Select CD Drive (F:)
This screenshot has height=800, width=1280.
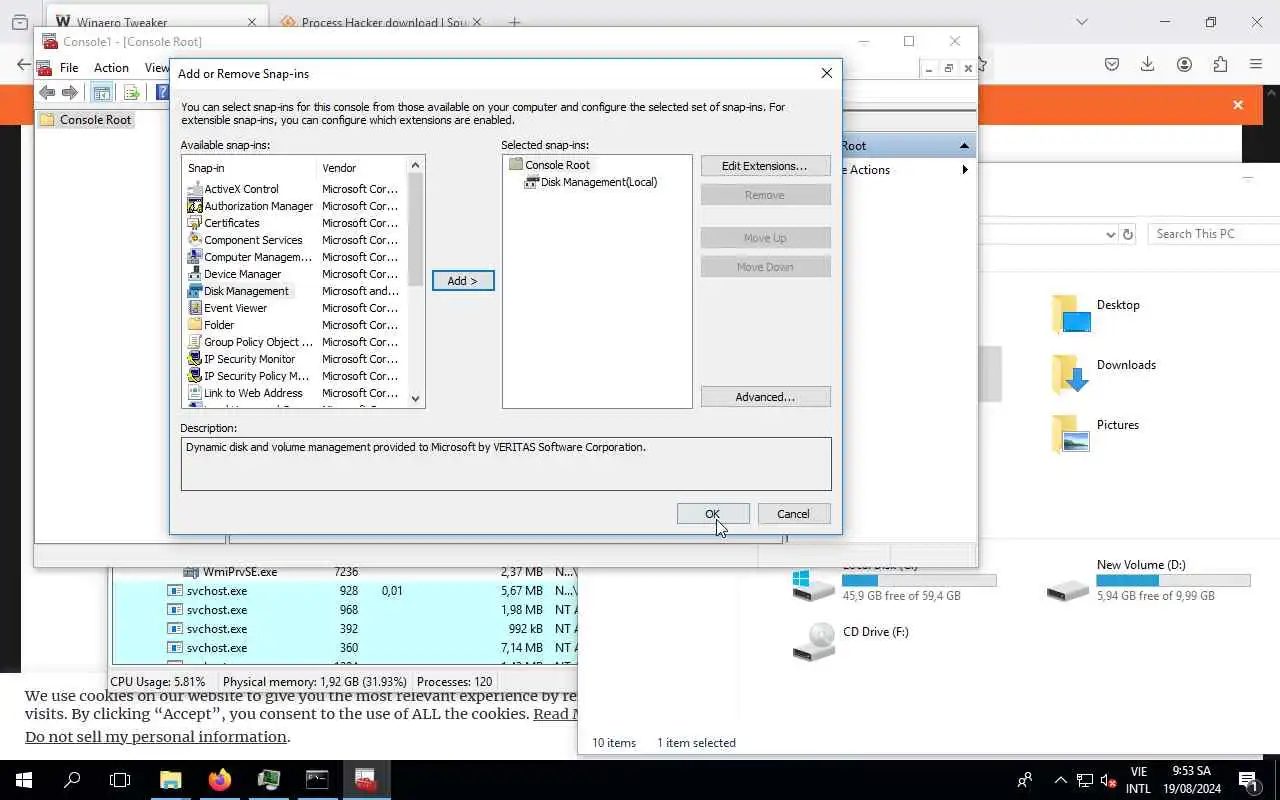[x=851, y=641]
